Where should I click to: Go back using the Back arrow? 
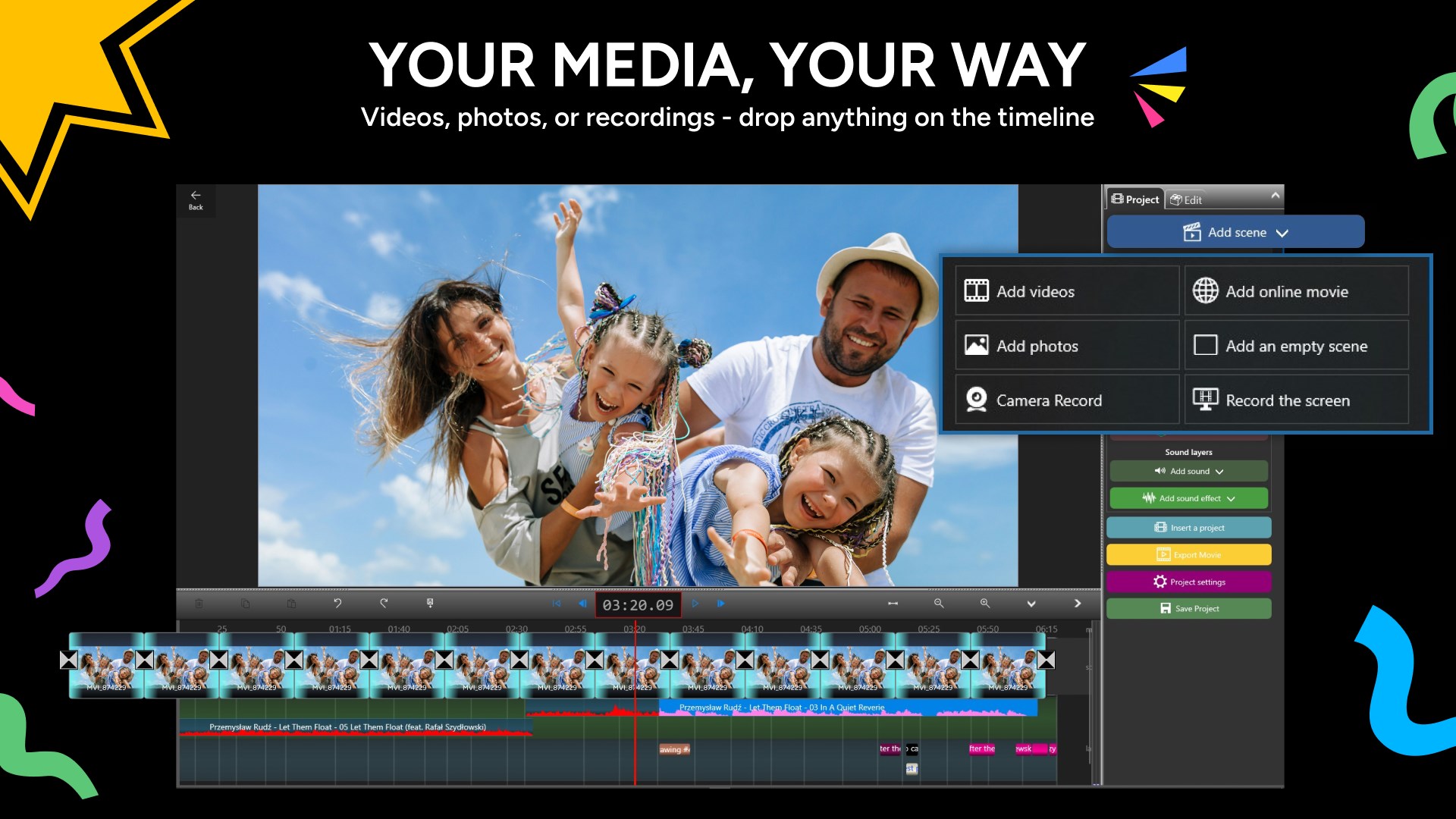click(196, 200)
